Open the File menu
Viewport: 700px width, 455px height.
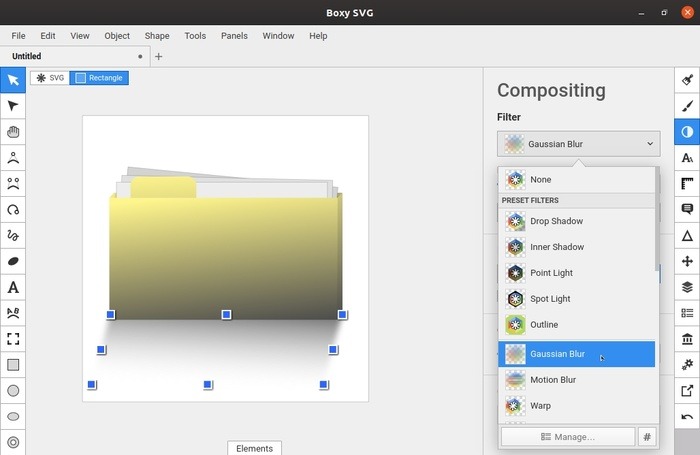(18, 36)
